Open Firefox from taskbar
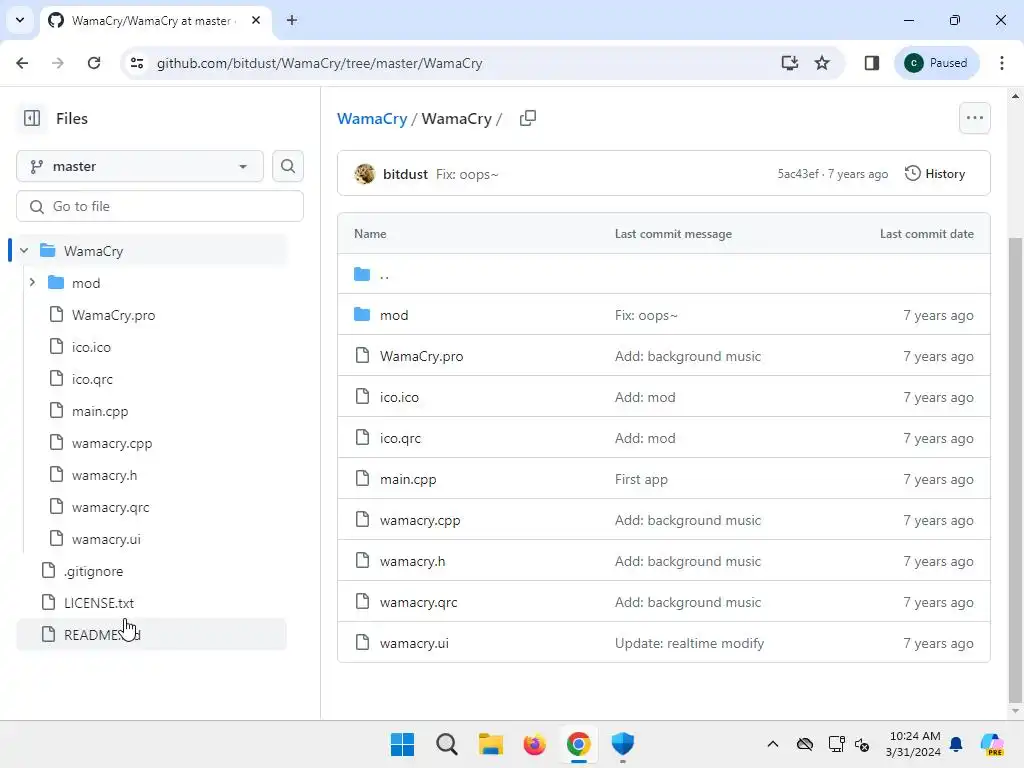The image size is (1024, 768). point(534,744)
